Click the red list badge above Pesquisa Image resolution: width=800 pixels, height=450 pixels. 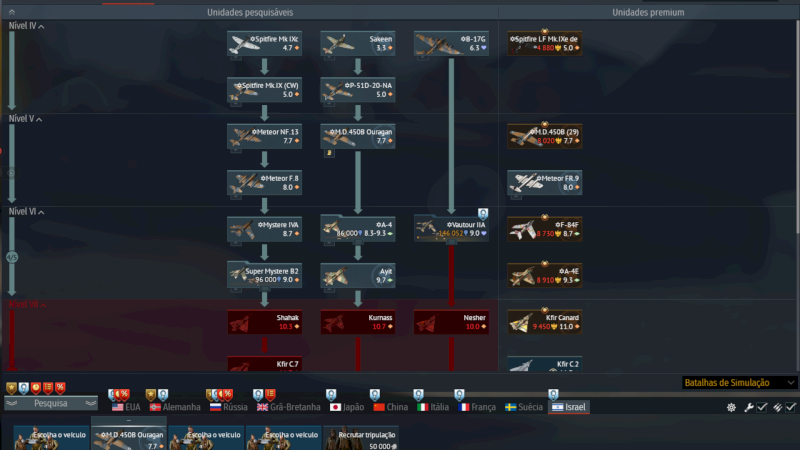[48, 388]
